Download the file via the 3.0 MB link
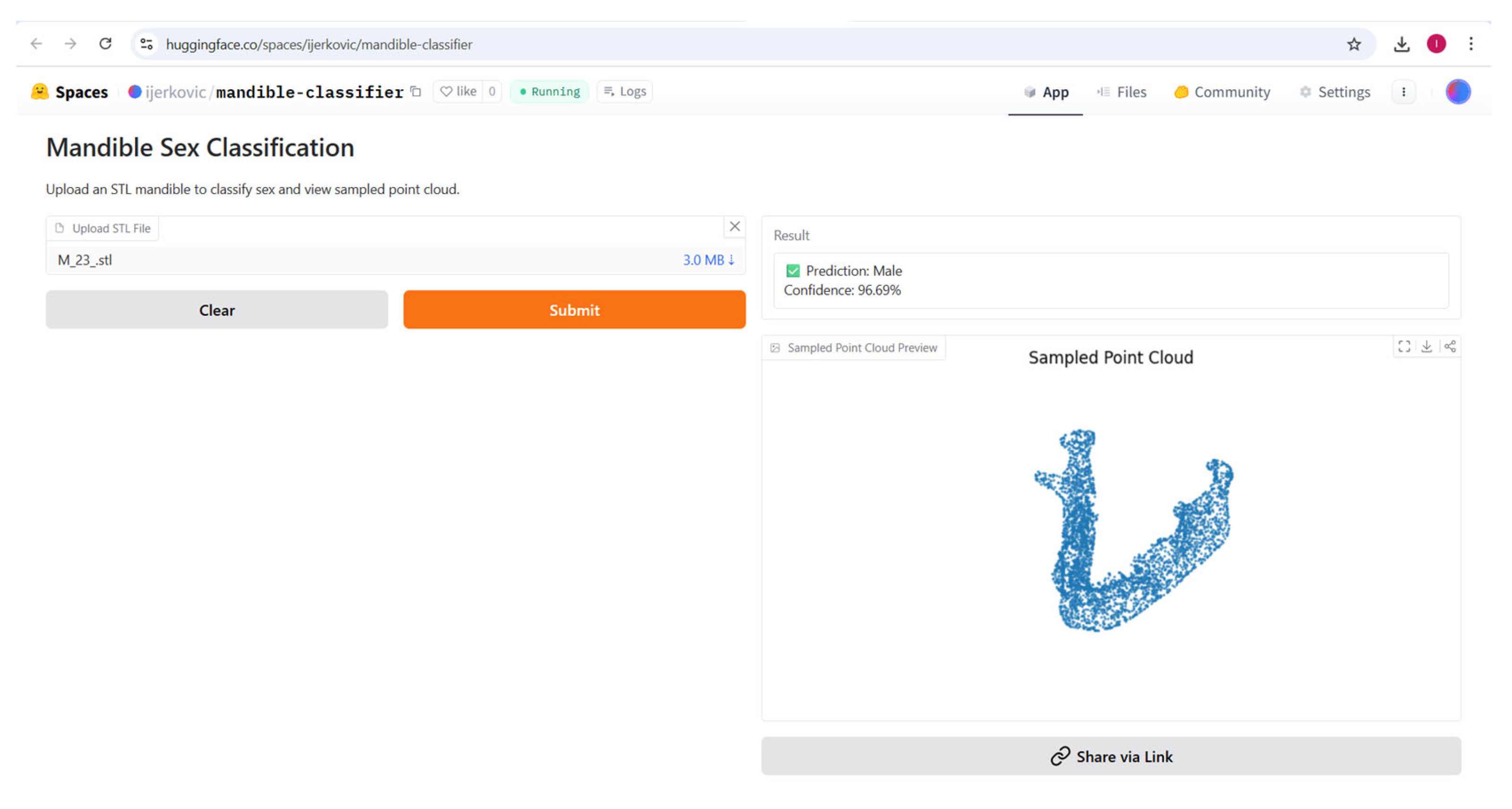1512x809 pixels. [x=708, y=260]
